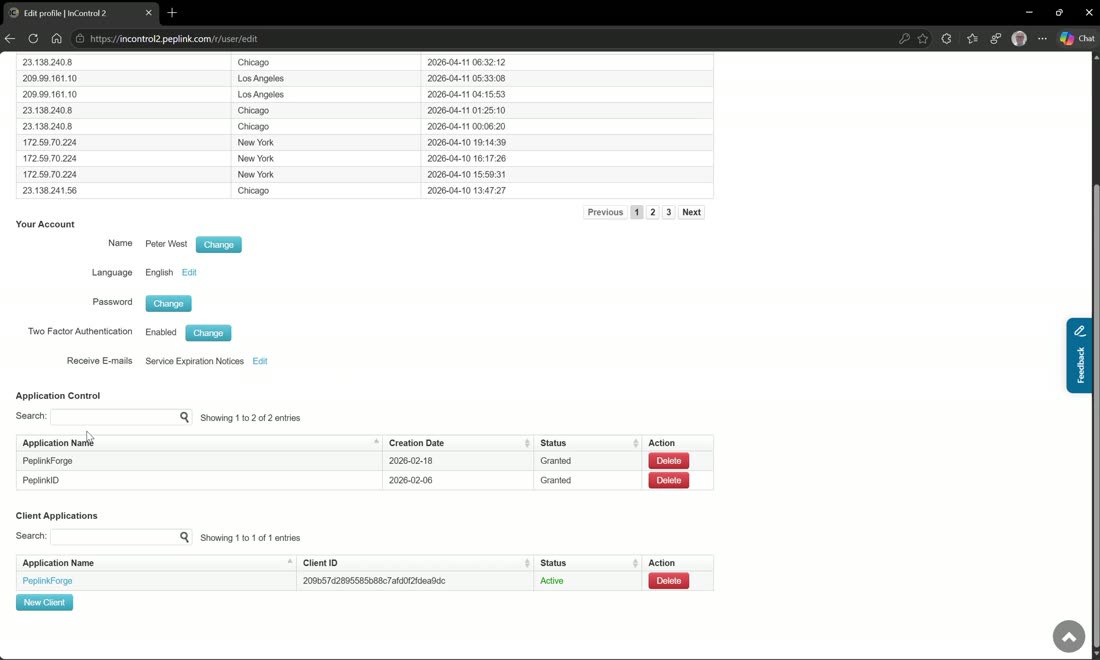Screen dimensions: 1100x660
Task: Delete the PeplinkForge application grant
Action: (669, 461)
